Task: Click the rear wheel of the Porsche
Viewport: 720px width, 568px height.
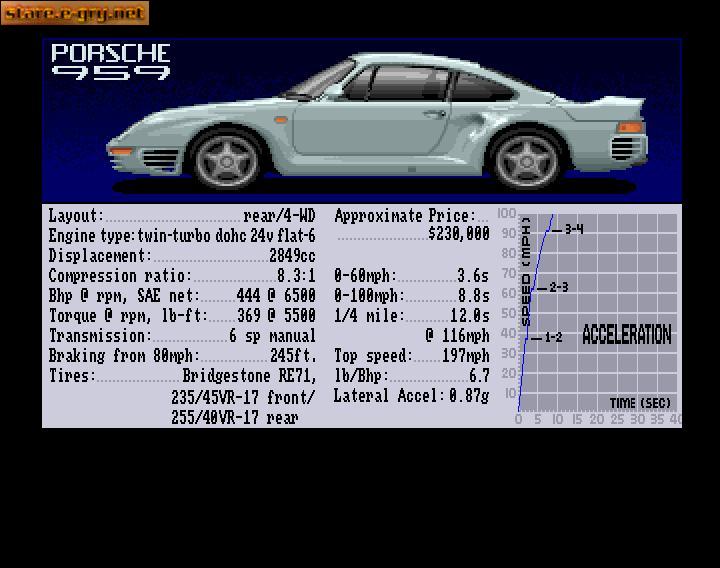Action: [527, 160]
